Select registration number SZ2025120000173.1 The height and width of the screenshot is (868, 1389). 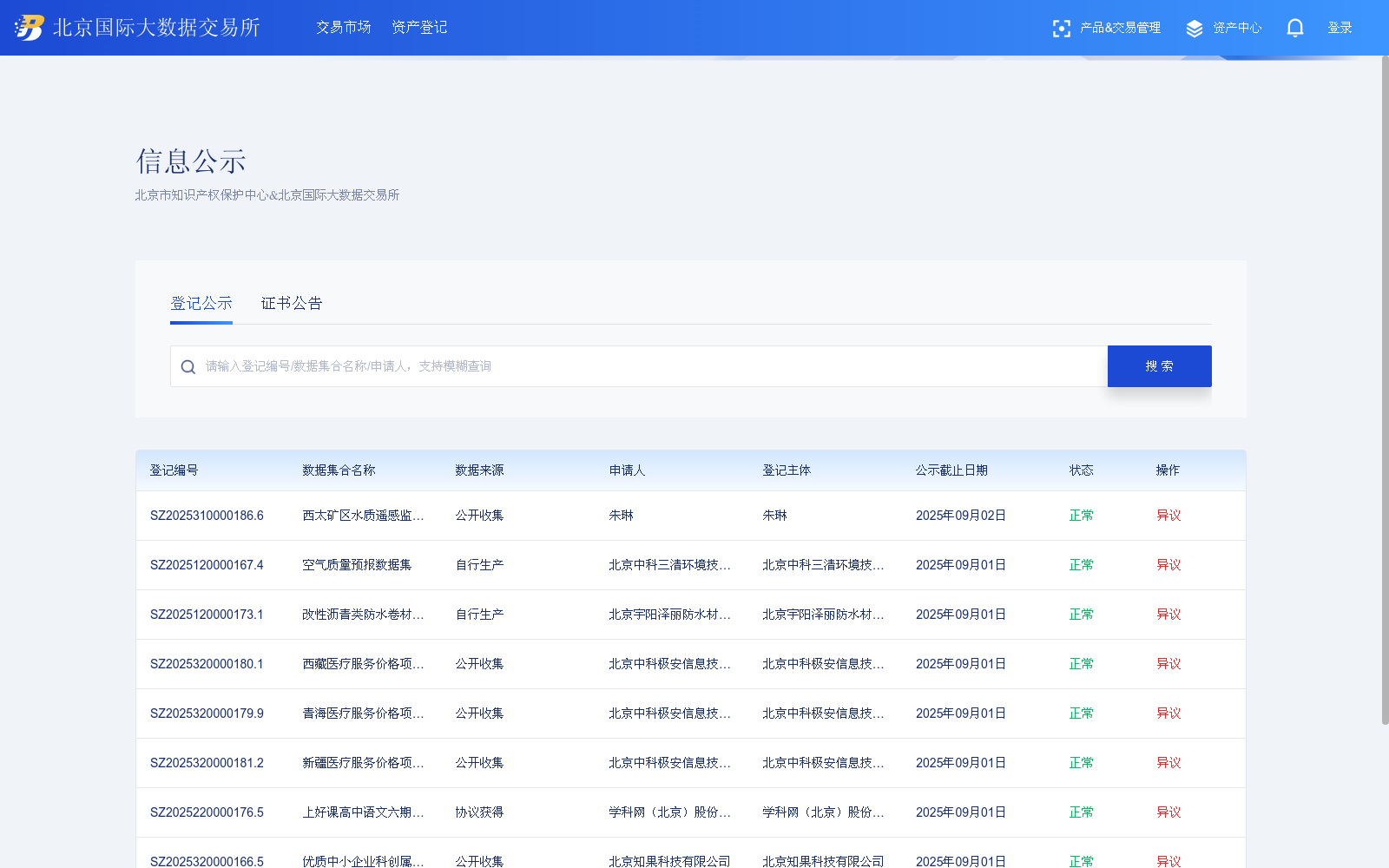pyautogui.click(x=207, y=615)
